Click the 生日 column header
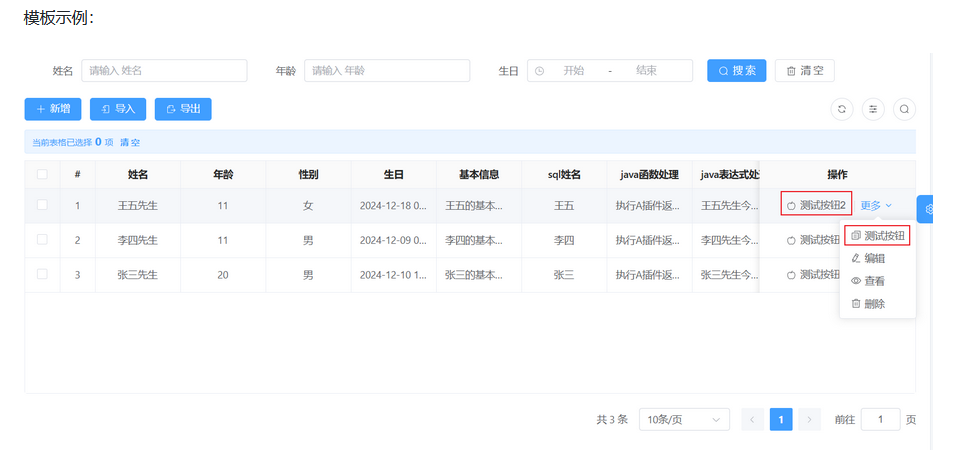 click(x=394, y=175)
